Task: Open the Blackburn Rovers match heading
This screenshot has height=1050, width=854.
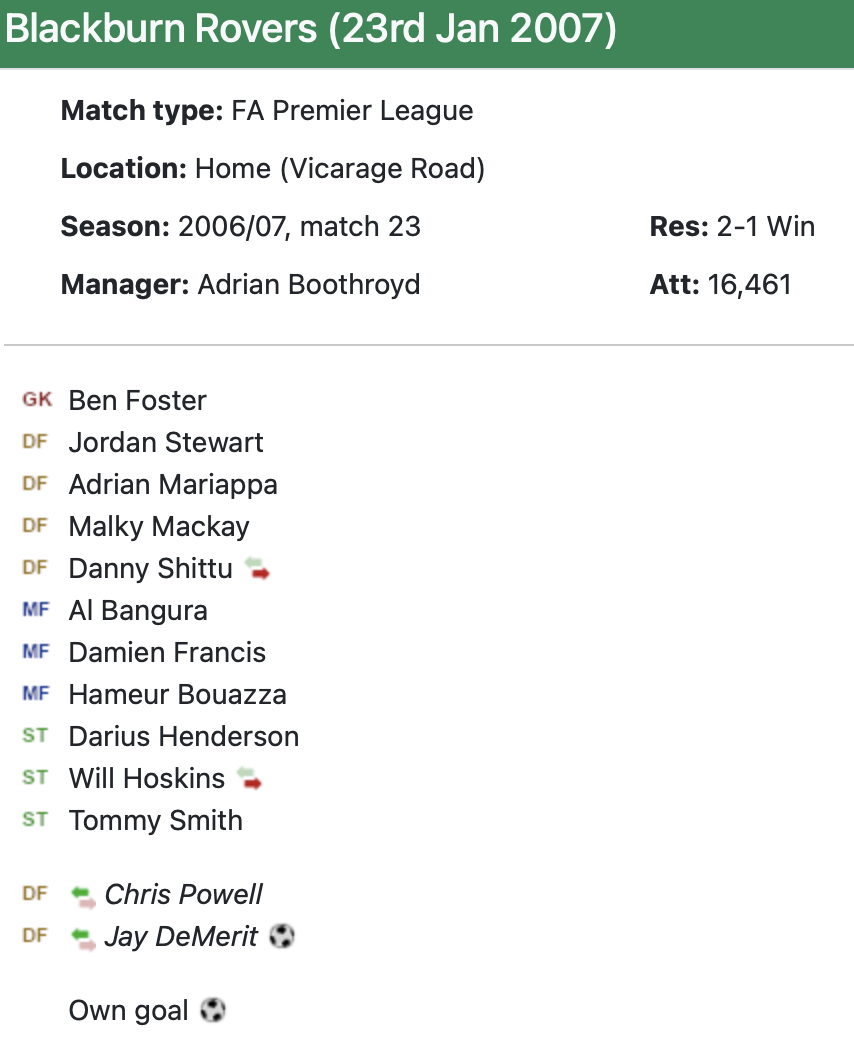Action: [x=311, y=31]
